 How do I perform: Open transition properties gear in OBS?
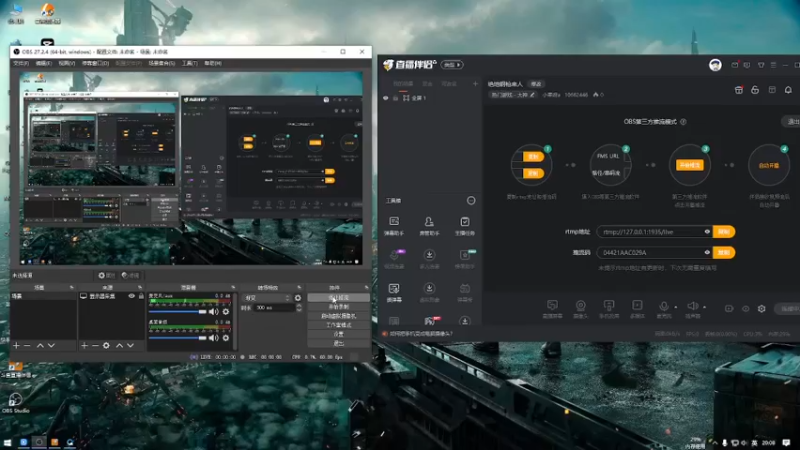coord(298,298)
